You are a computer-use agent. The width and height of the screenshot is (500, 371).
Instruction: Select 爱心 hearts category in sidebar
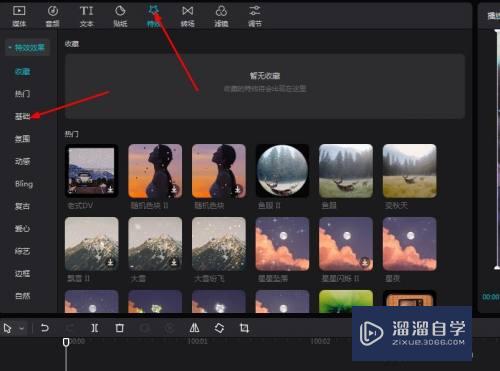pos(22,228)
